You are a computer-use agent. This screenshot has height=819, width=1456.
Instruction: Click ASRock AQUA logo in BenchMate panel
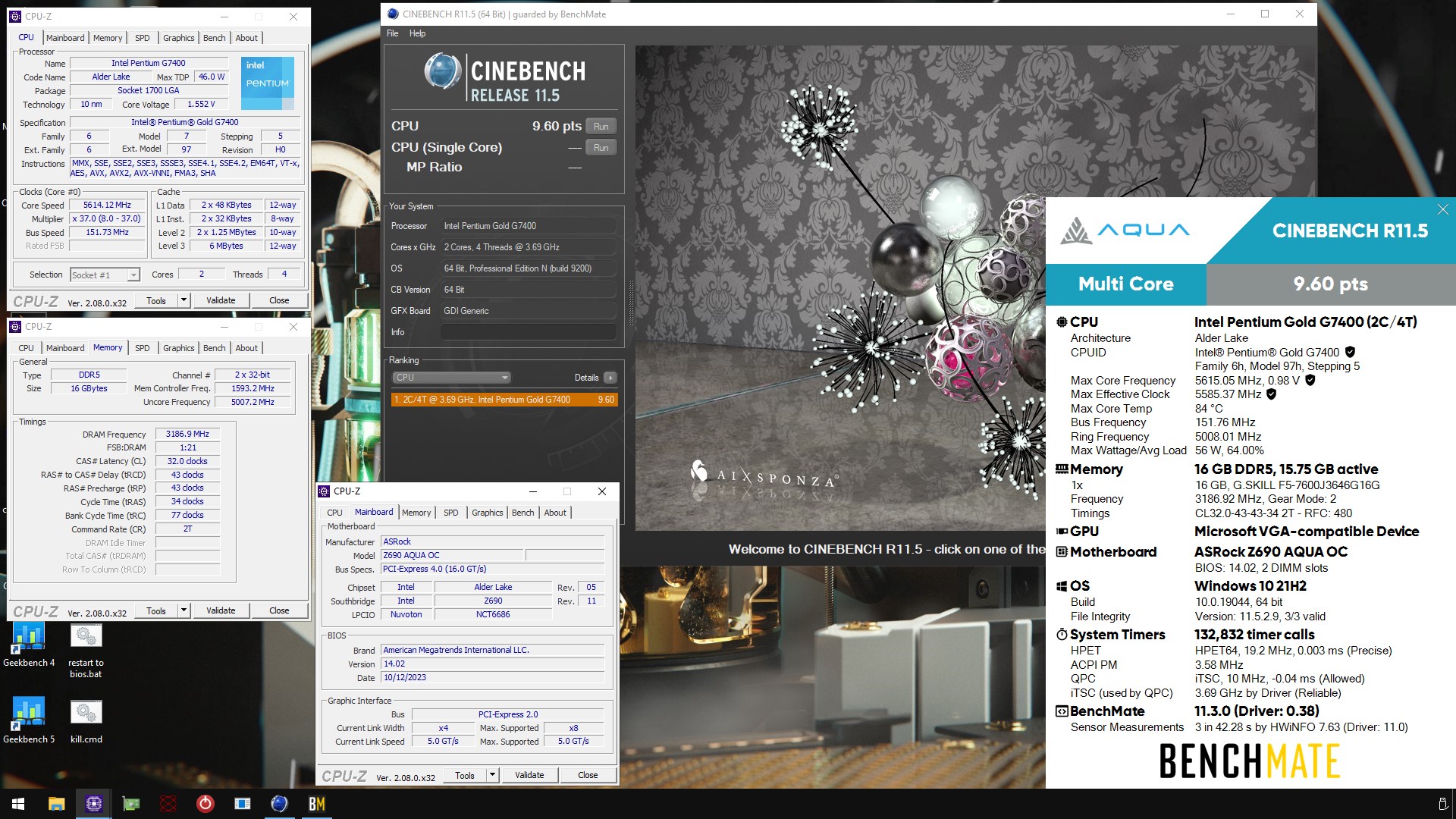(x=1125, y=231)
